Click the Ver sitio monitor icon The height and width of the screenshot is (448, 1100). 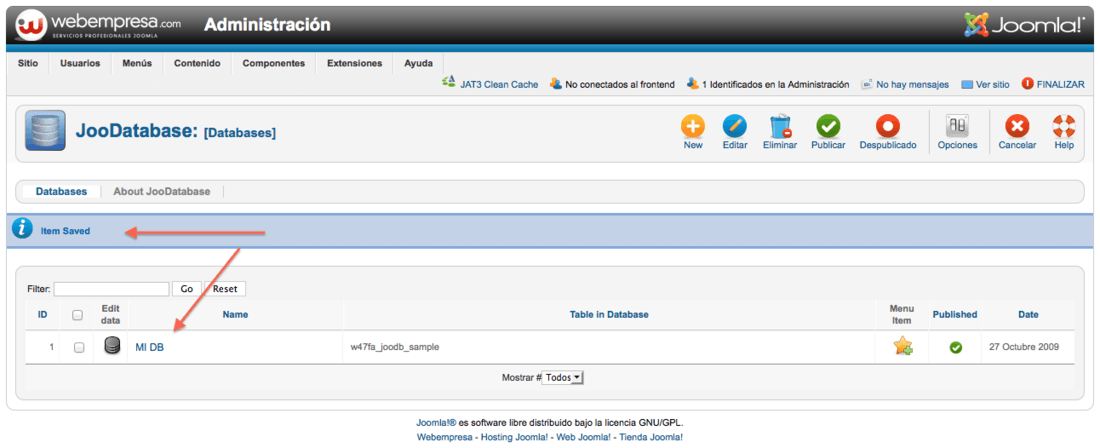click(x=967, y=84)
